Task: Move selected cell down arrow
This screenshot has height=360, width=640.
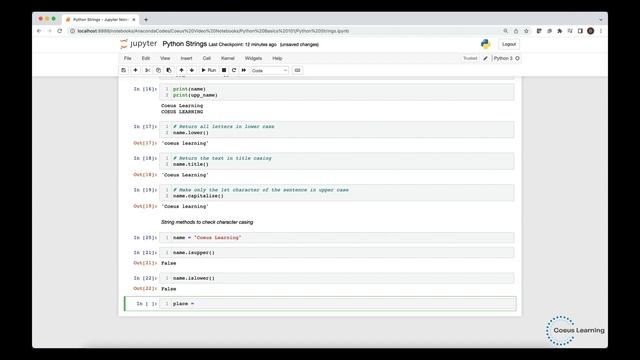Action: (192, 70)
